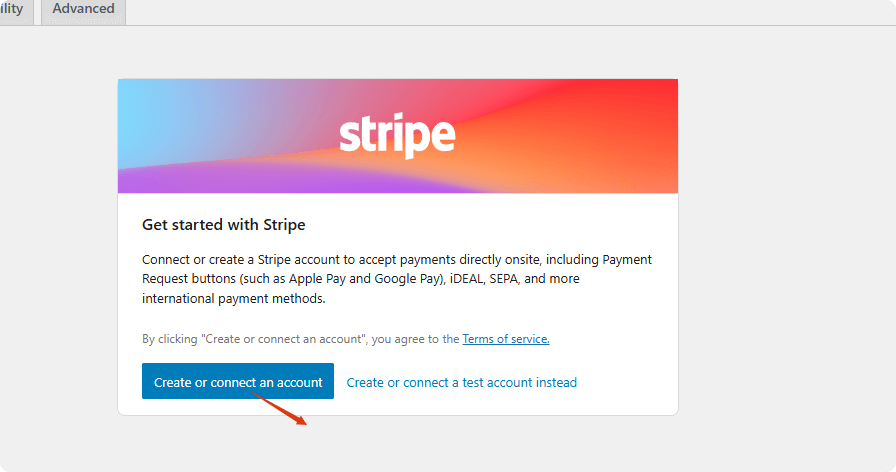The height and width of the screenshot is (472, 896).
Task: Click the international payment methods text line
Action: pos(233,298)
